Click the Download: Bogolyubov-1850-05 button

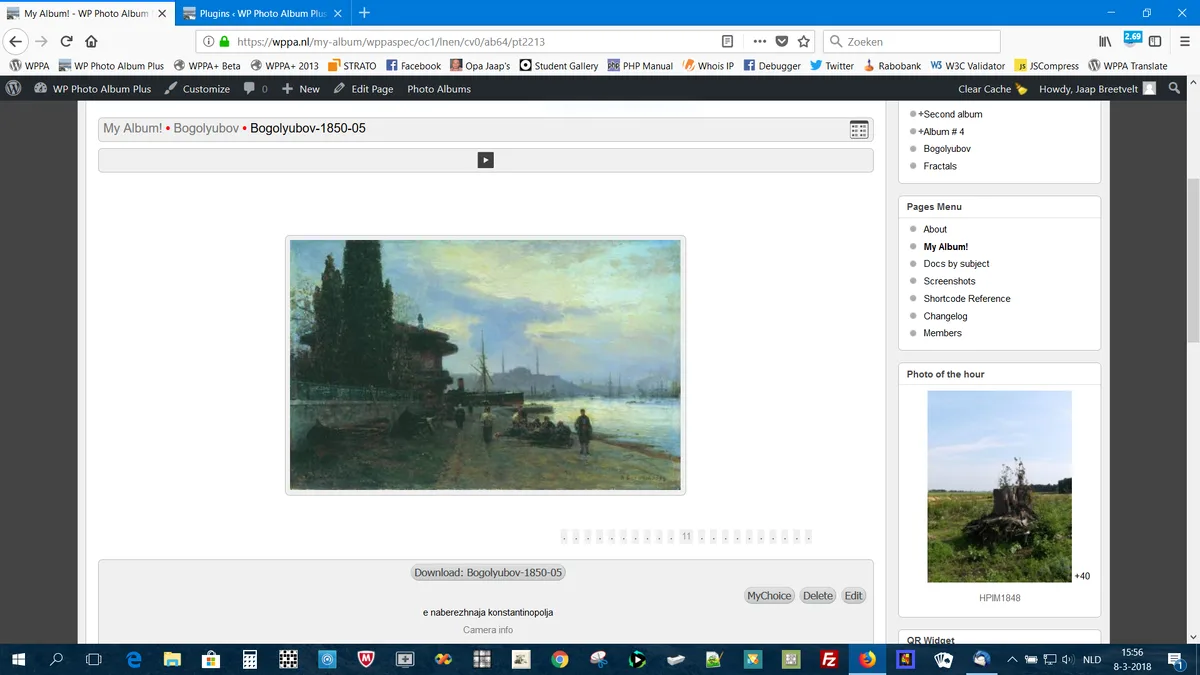(489, 573)
